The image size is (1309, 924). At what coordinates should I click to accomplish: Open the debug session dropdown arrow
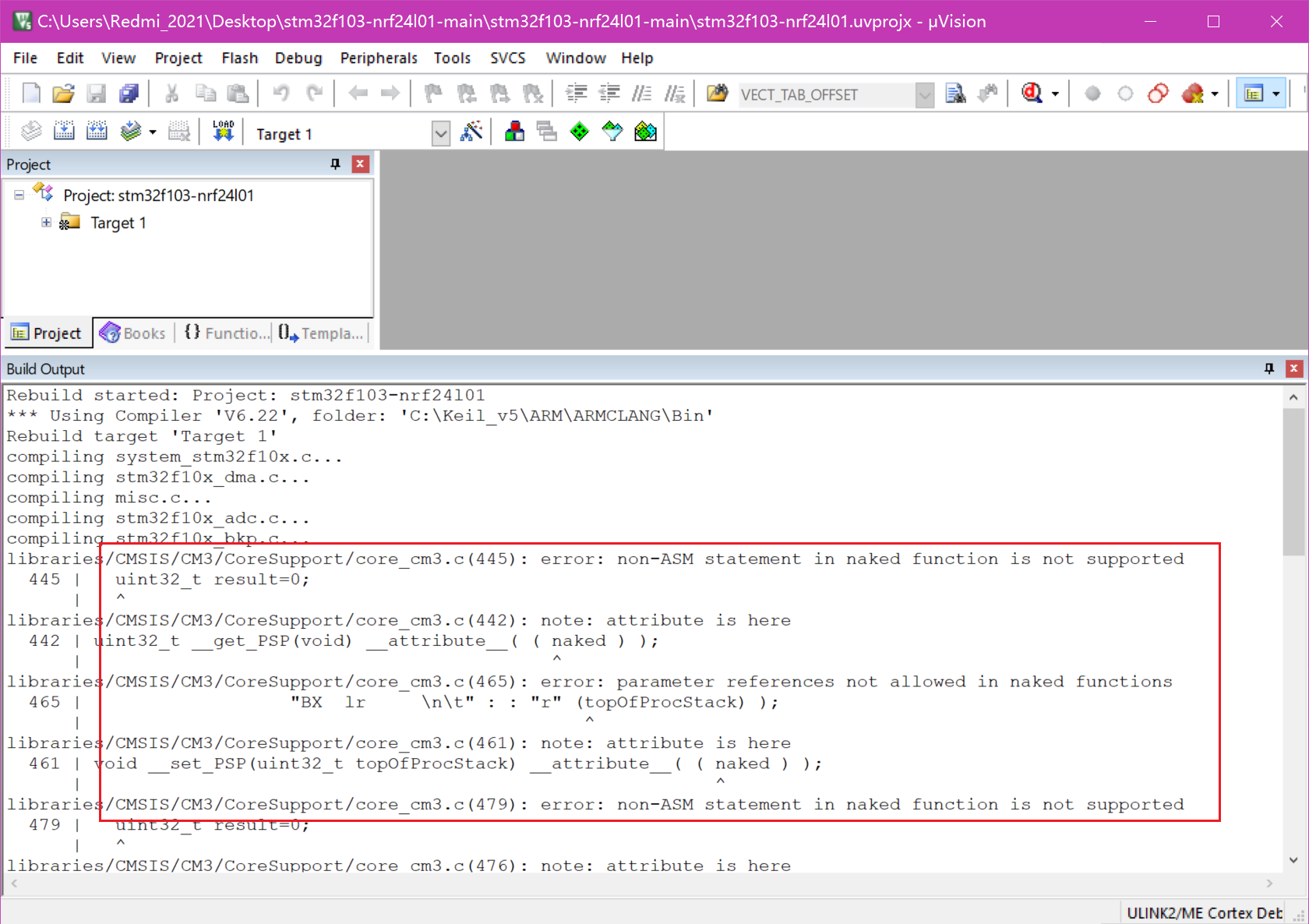tap(1055, 94)
